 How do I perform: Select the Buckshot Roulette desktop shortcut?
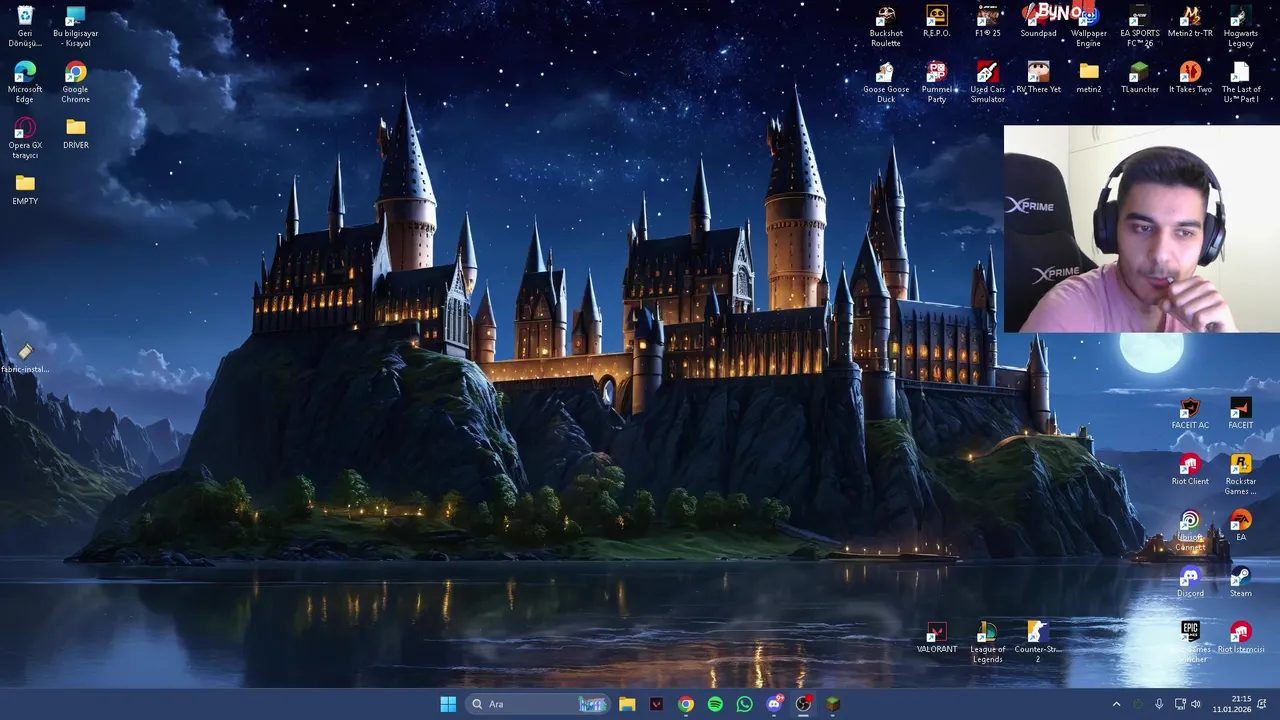[886, 26]
